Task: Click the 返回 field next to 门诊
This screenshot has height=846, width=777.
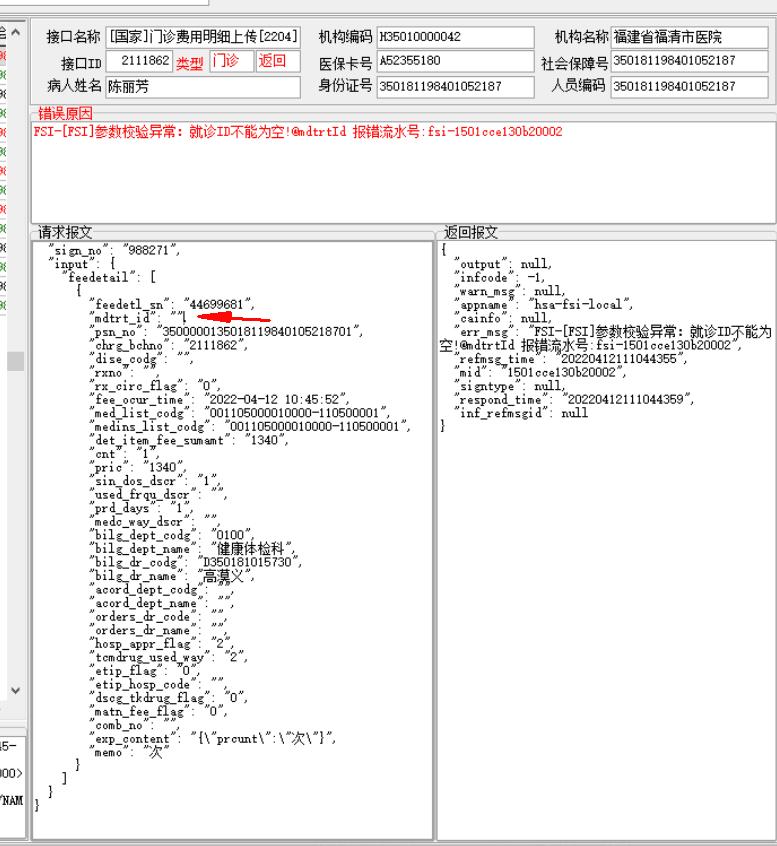Action: pyautogui.click(x=278, y=61)
